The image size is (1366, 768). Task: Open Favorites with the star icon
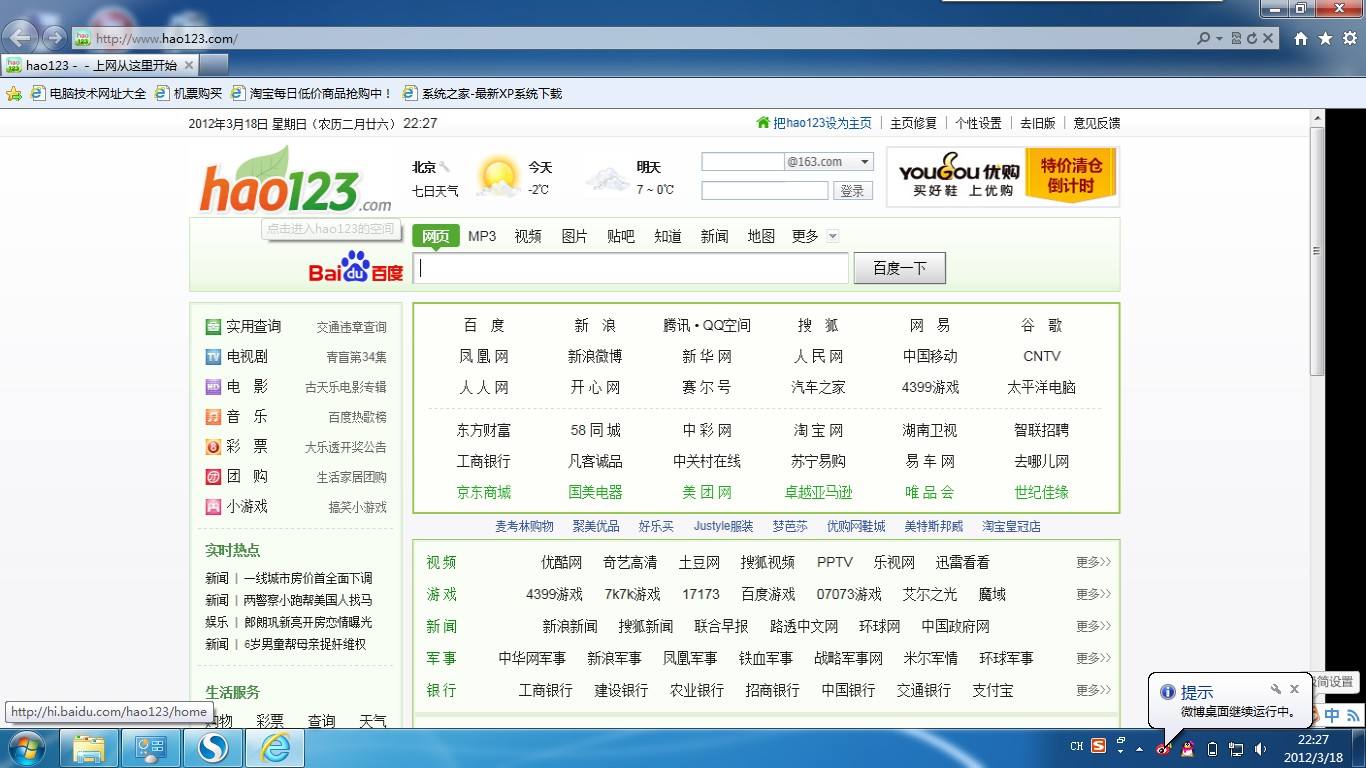(1326, 38)
